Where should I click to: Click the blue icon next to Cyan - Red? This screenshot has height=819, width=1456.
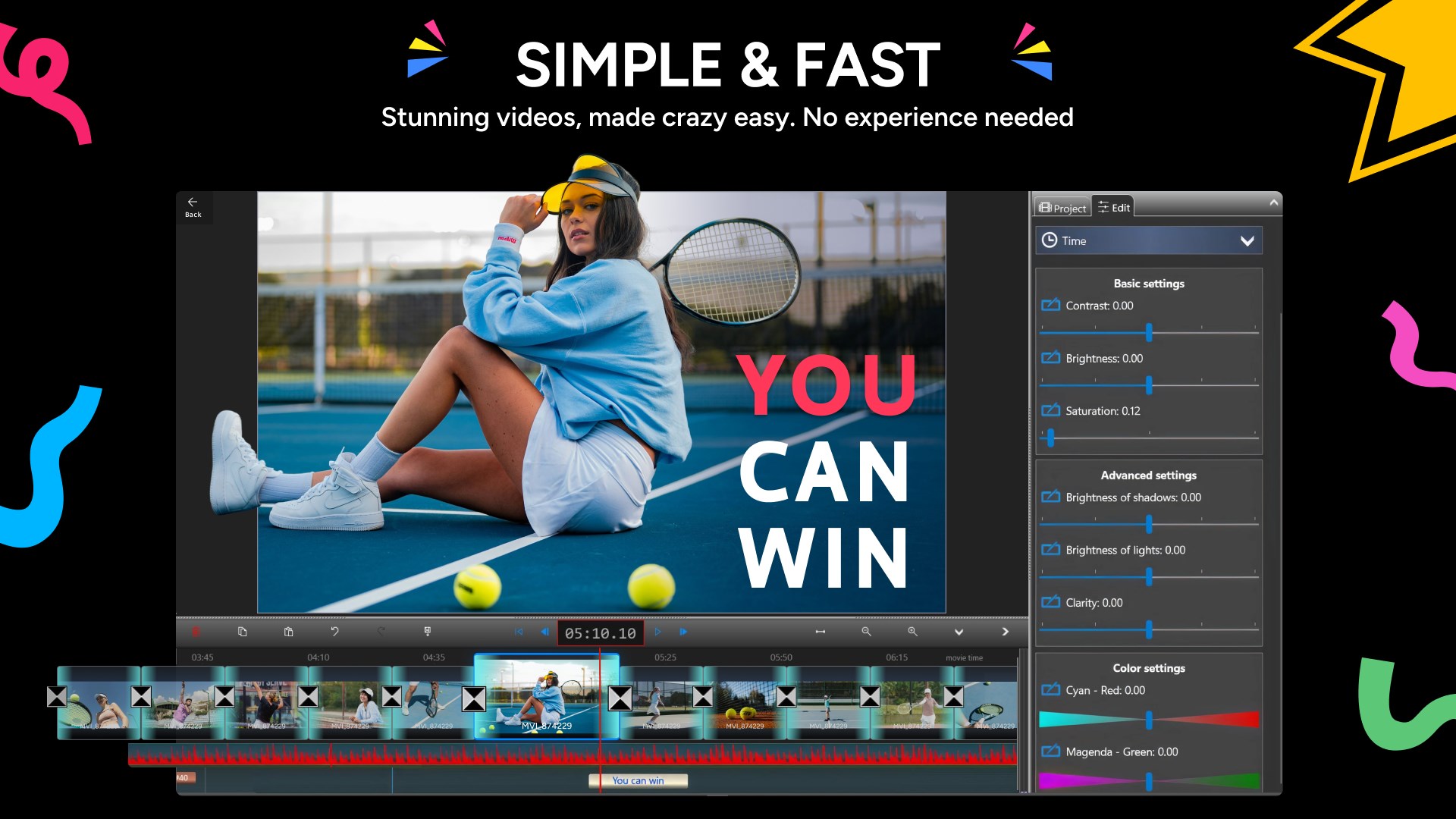[1051, 689]
